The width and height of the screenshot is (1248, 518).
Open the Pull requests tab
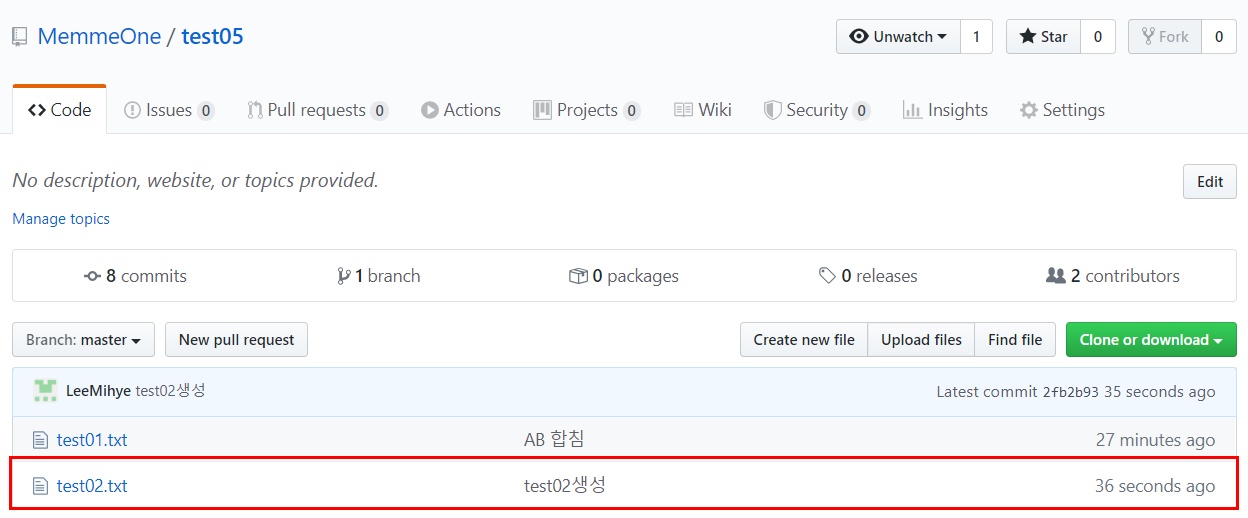[317, 110]
